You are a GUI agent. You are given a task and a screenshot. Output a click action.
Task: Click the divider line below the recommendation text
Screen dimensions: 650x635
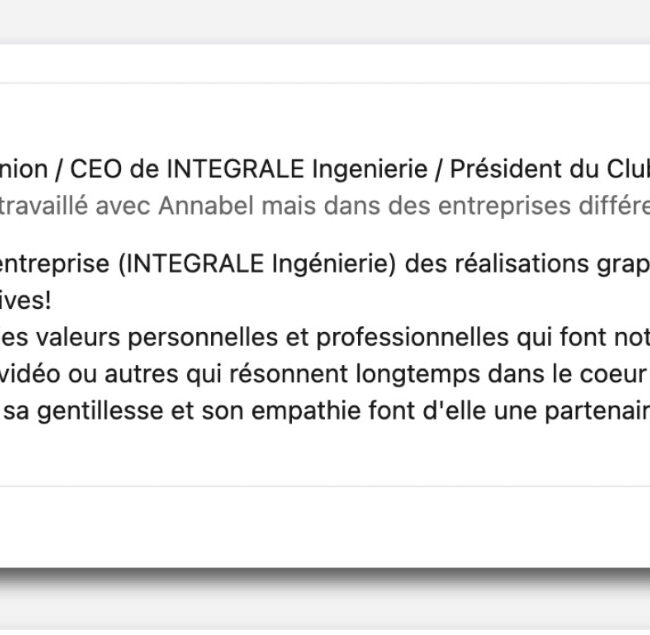[x=325, y=486]
